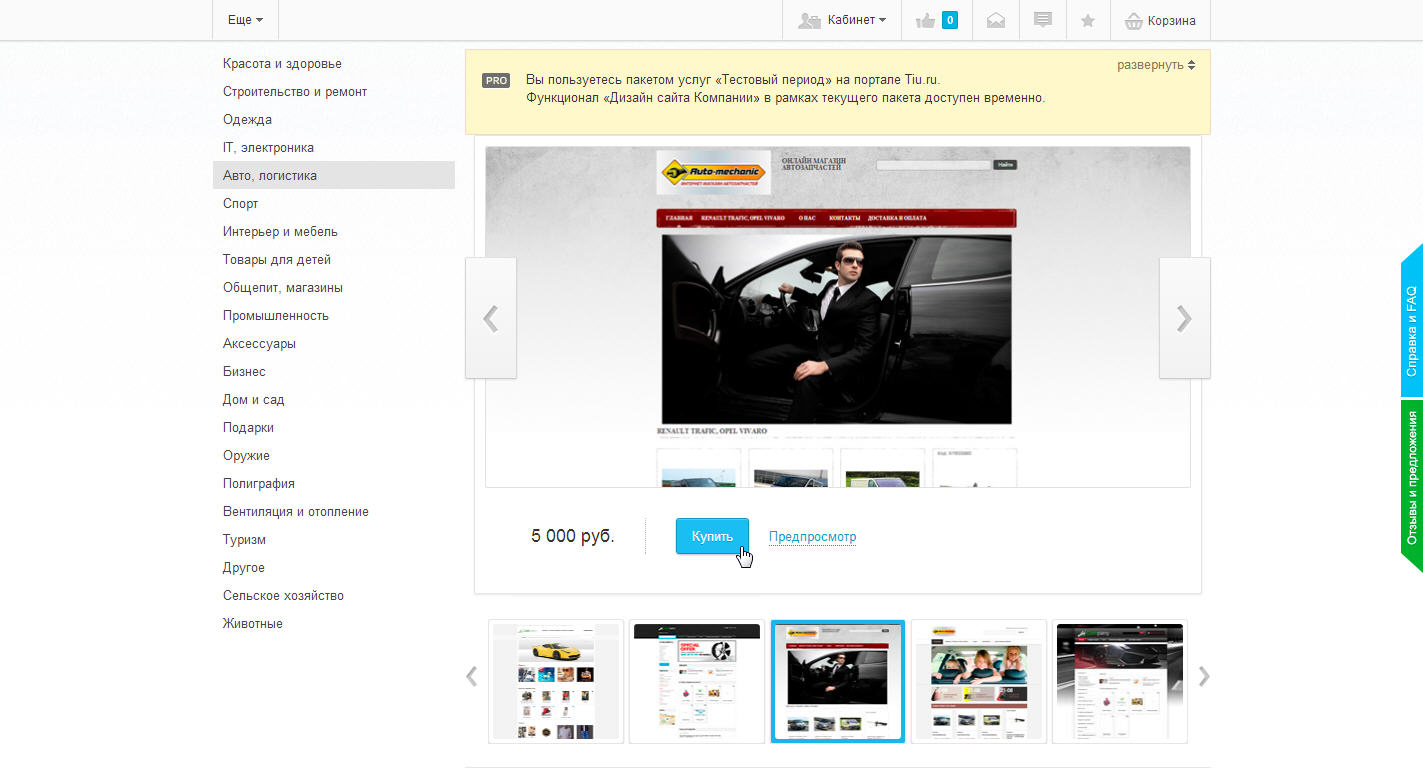Show the previous large preview arrow
Image resolution: width=1423 pixels, height=775 pixels.
click(491, 318)
